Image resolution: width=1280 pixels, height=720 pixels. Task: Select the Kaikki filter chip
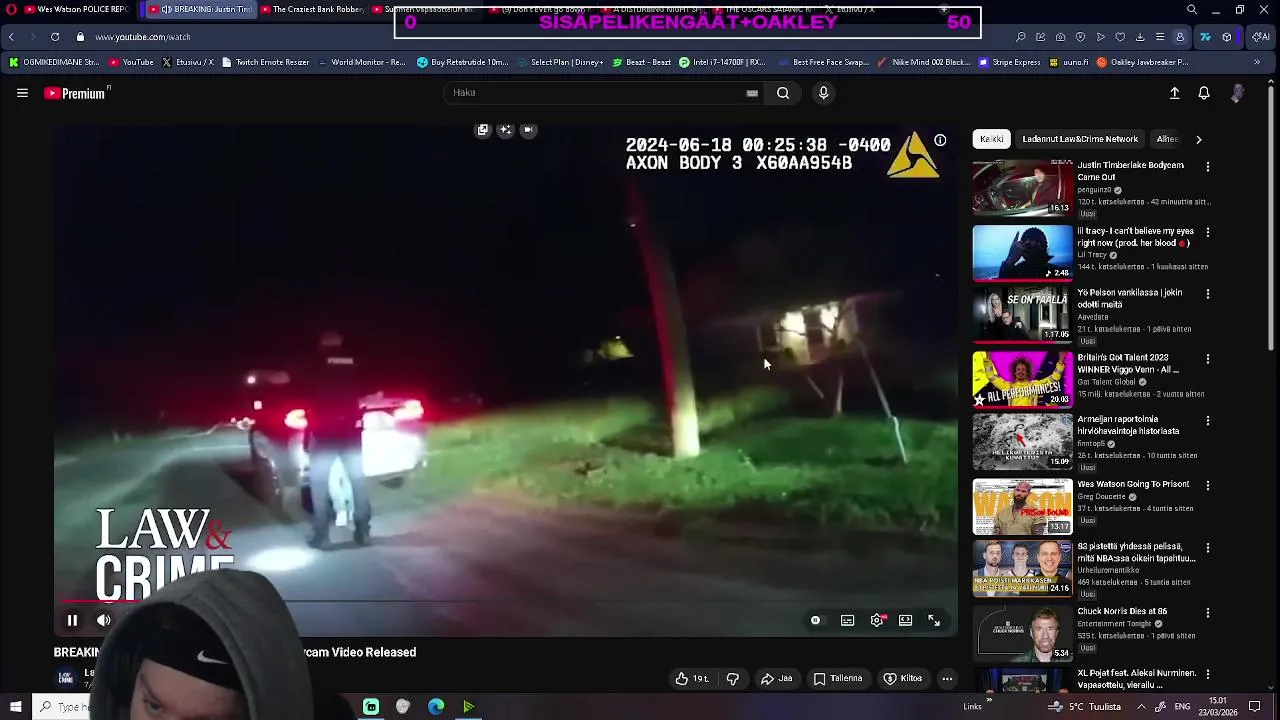(x=992, y=139)
